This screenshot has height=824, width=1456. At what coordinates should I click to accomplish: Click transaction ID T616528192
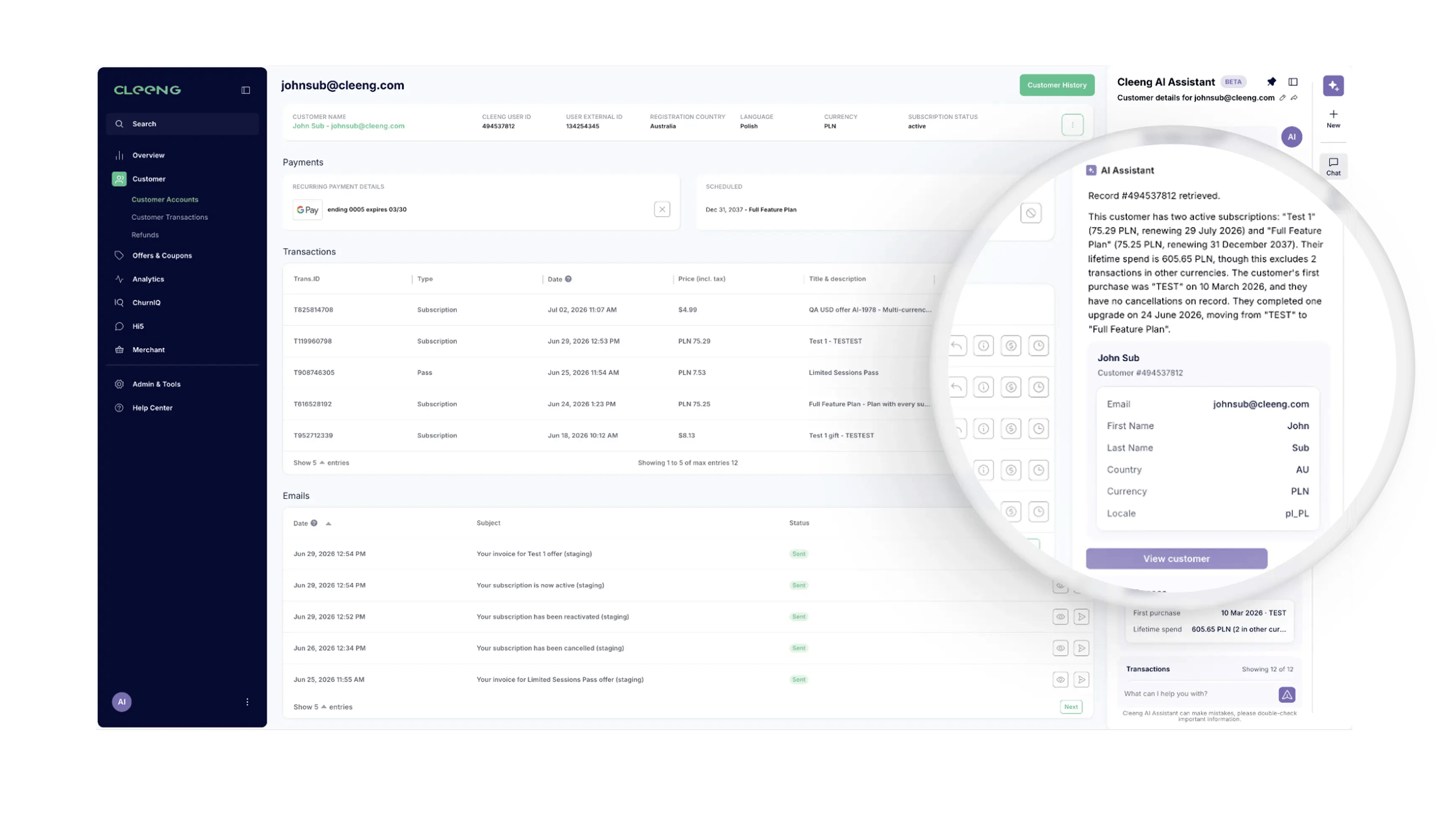(x=312, y=404)
